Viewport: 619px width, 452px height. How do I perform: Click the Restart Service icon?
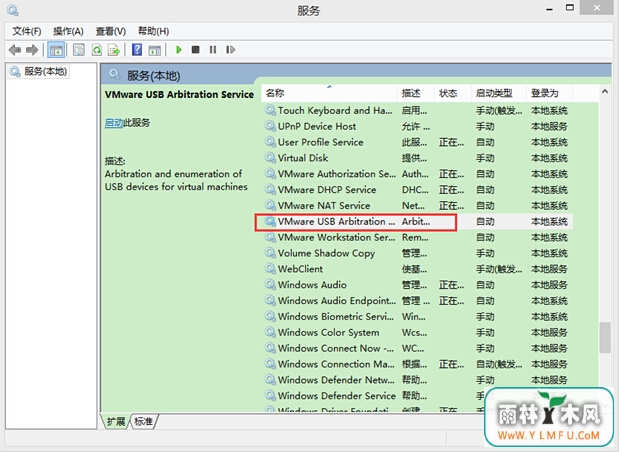click(231, 50)
